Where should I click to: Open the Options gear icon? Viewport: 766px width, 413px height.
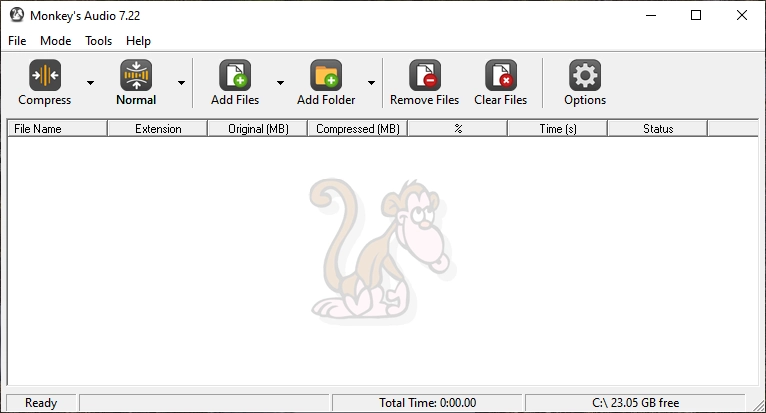(x=585, y=75)
